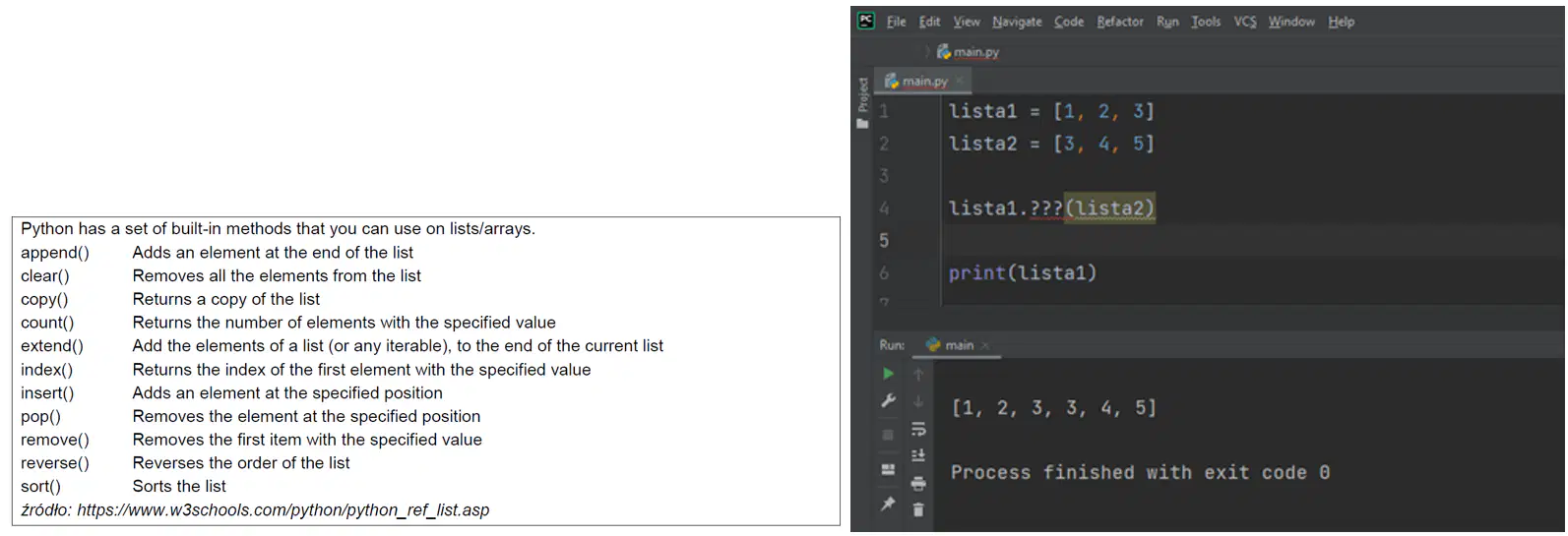The width and height of the screenshot is (1568, 536).
Task: Click console output [1, 2, 3, 3, 4, 5]
Action: [1054, 408]
